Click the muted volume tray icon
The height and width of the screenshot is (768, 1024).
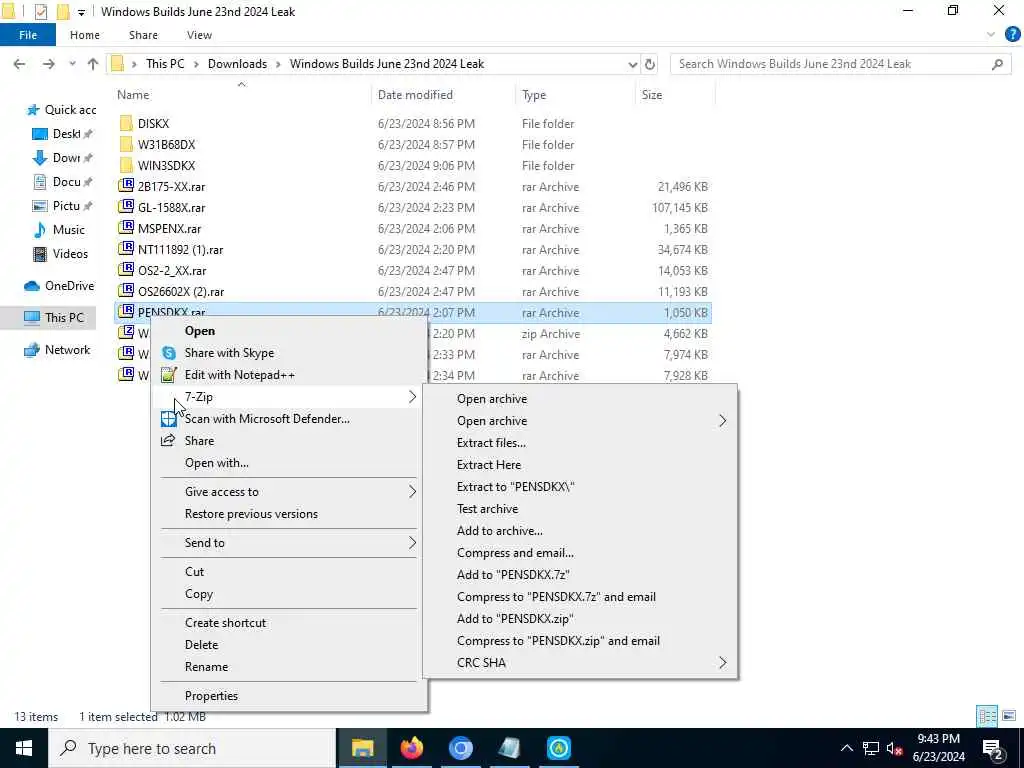pos(895,748)
